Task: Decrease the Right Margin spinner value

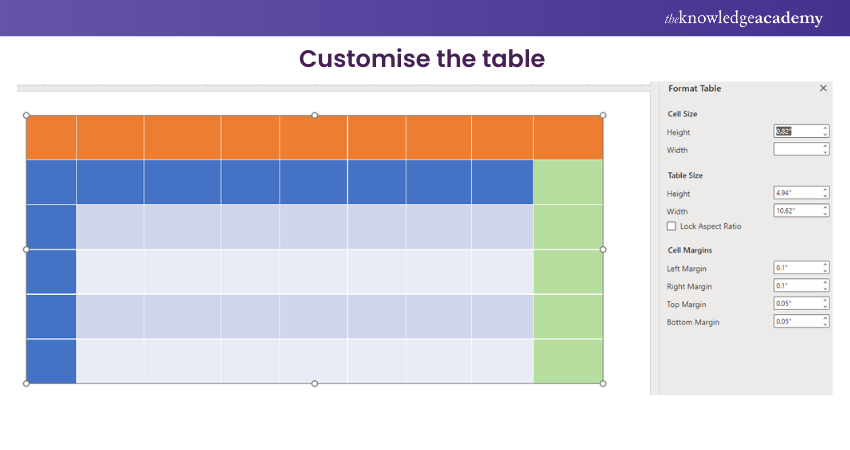Action: 825,289
